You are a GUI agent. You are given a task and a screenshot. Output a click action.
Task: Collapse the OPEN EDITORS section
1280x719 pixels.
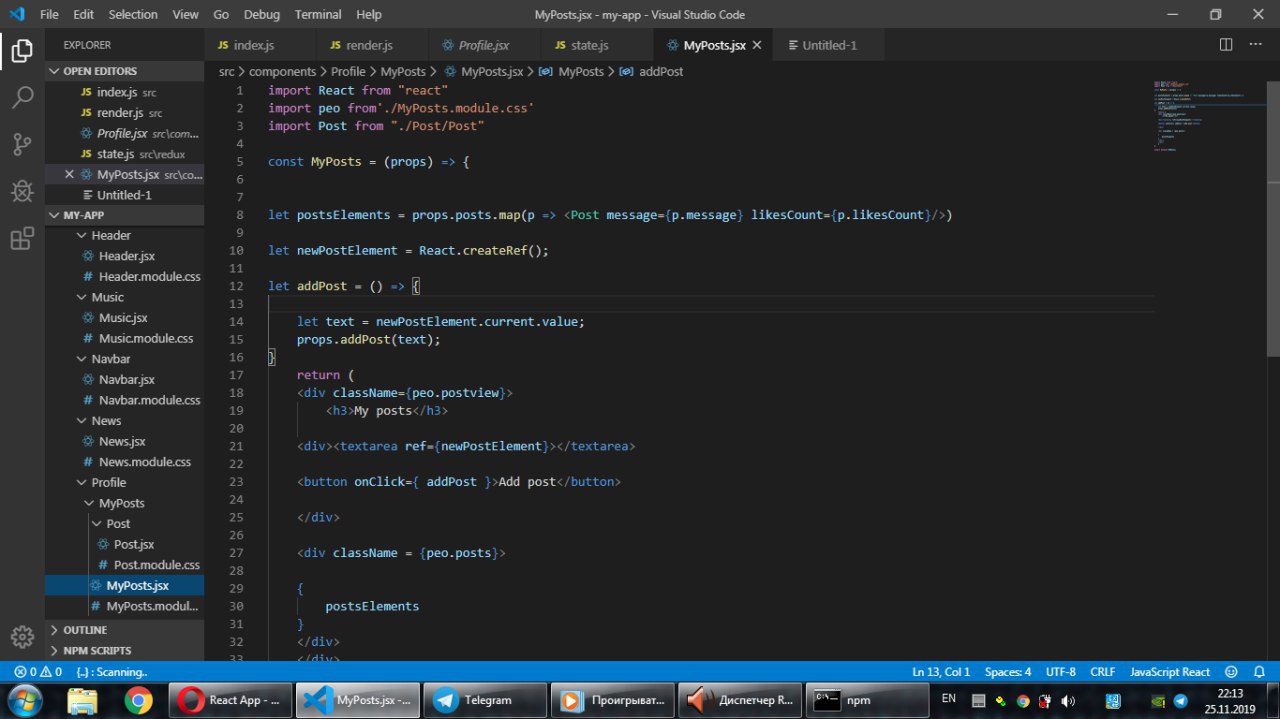pos(100,71)
